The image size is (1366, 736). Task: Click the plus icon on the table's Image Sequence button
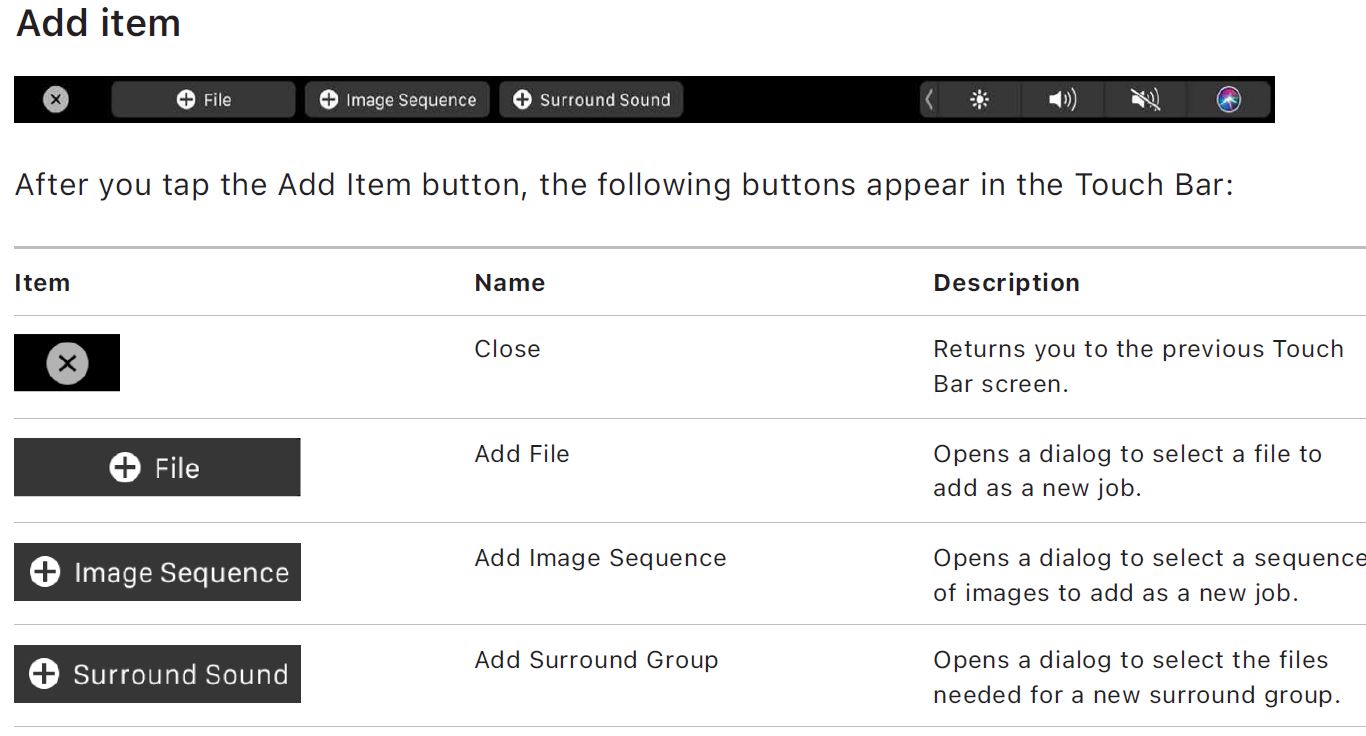pyautogui.click(x=45, y=572)
